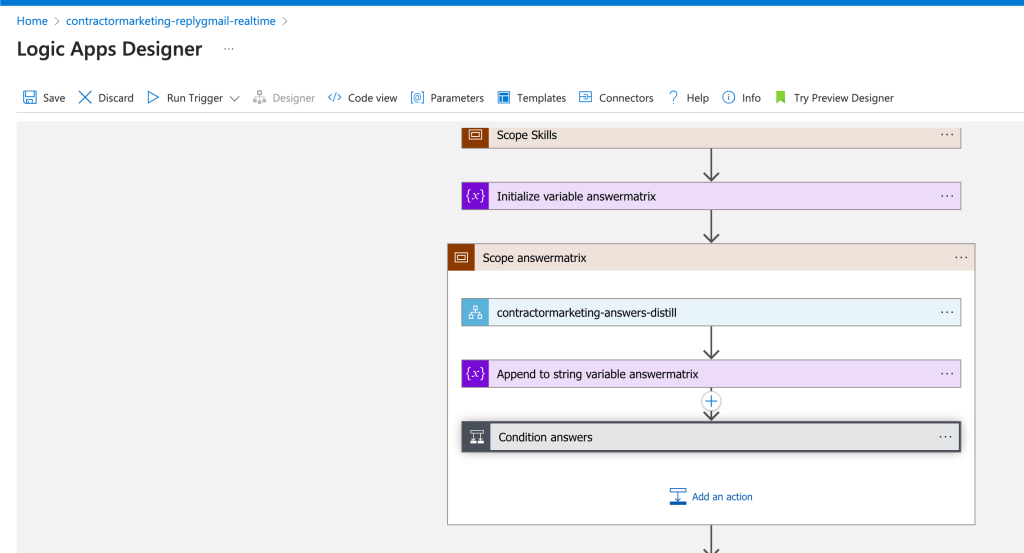Image resolution: width=1024 pixels, height=553 pixels.
Task: Open the Run Trigger dropdown chevron
Action: [x=234, y=99]
